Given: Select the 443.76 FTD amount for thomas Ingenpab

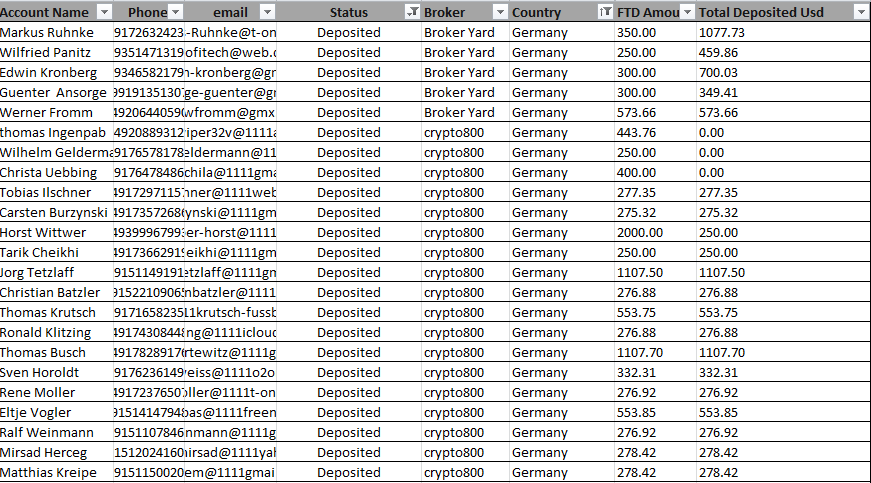Looking at the screenshot, I should 655,133.
